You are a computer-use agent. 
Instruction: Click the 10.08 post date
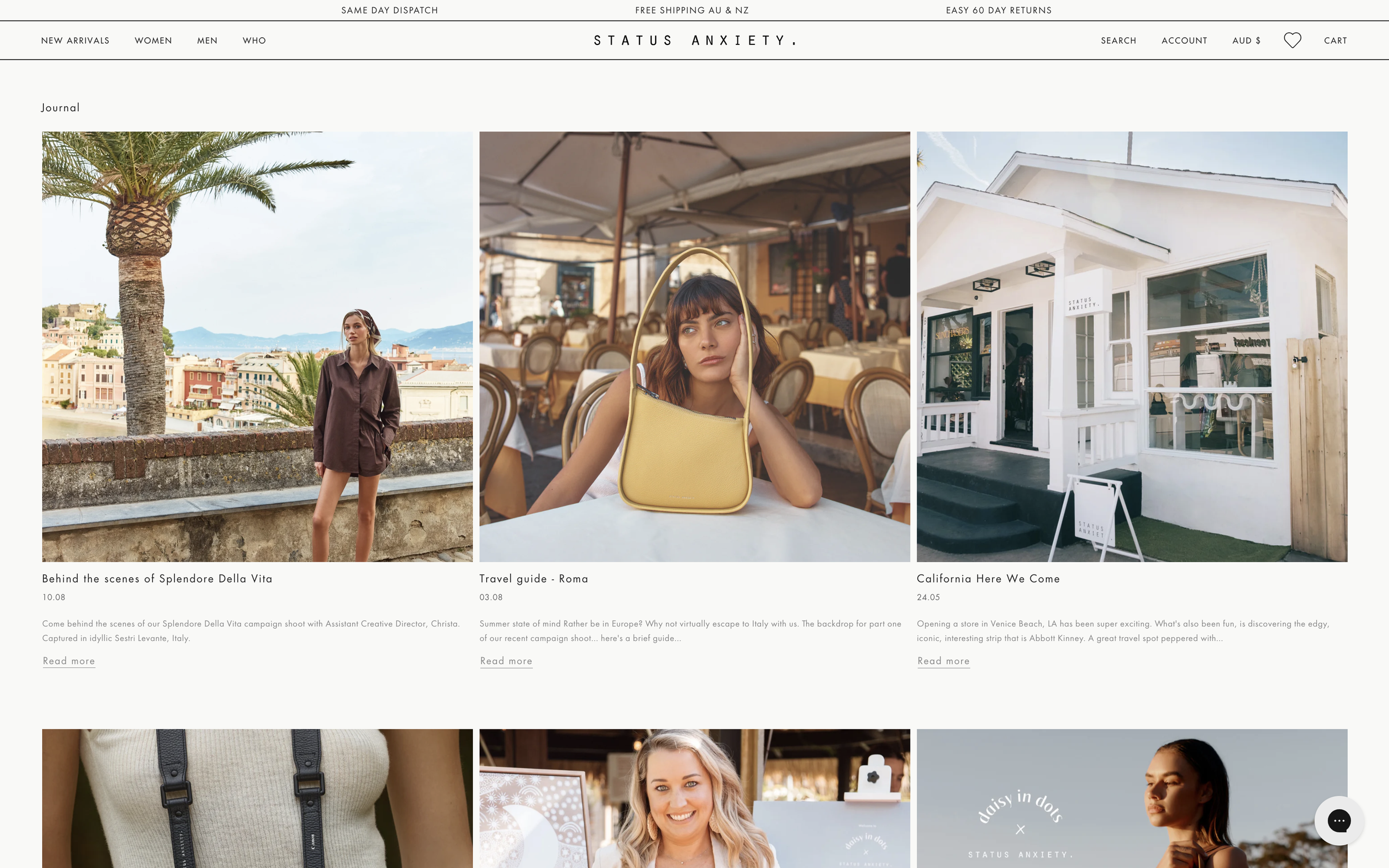pyautogui.click(x=53, y=597)
